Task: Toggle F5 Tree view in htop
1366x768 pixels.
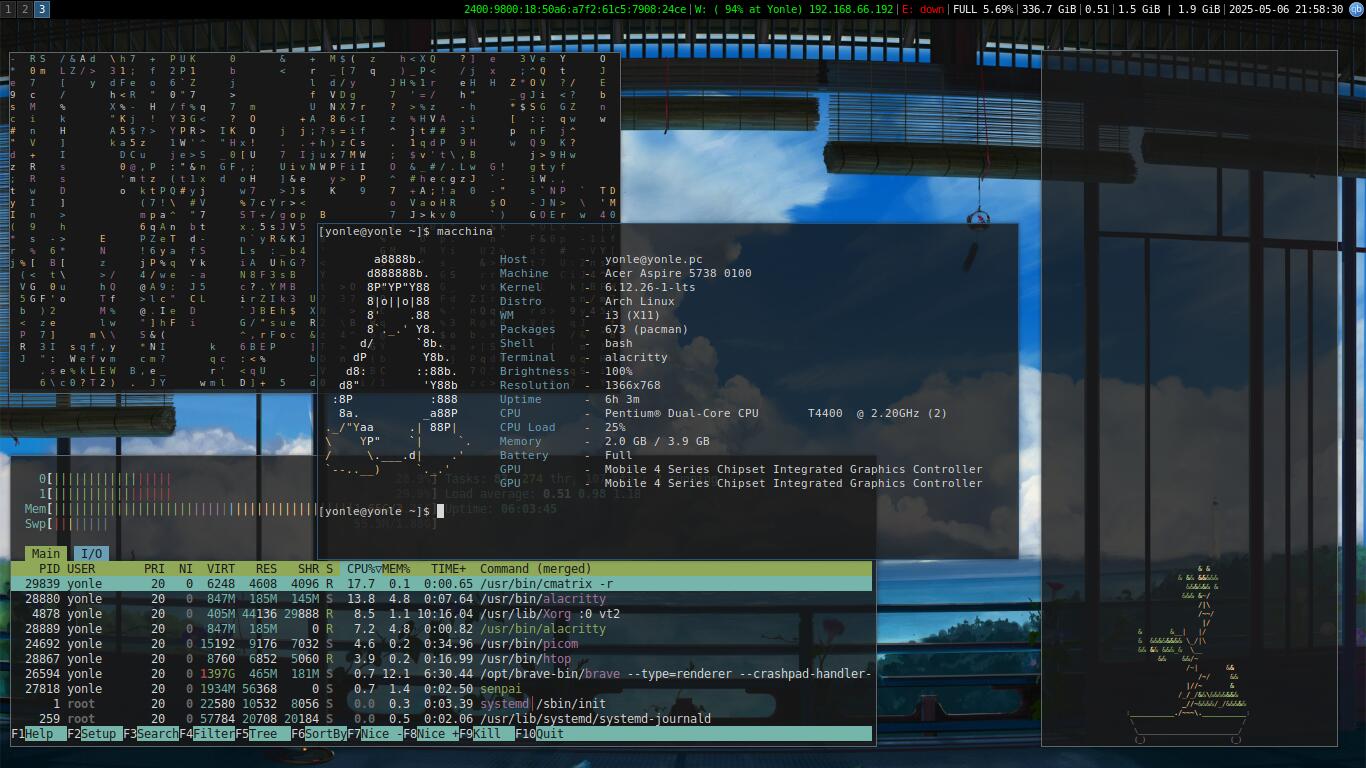Action: [263, 734]
